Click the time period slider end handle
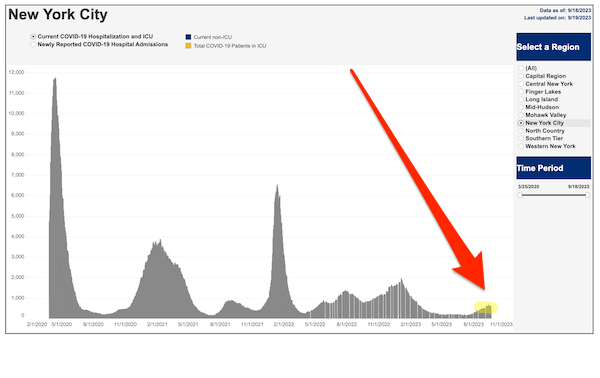This screenshot has height=378, width=600. pos(587,195)
